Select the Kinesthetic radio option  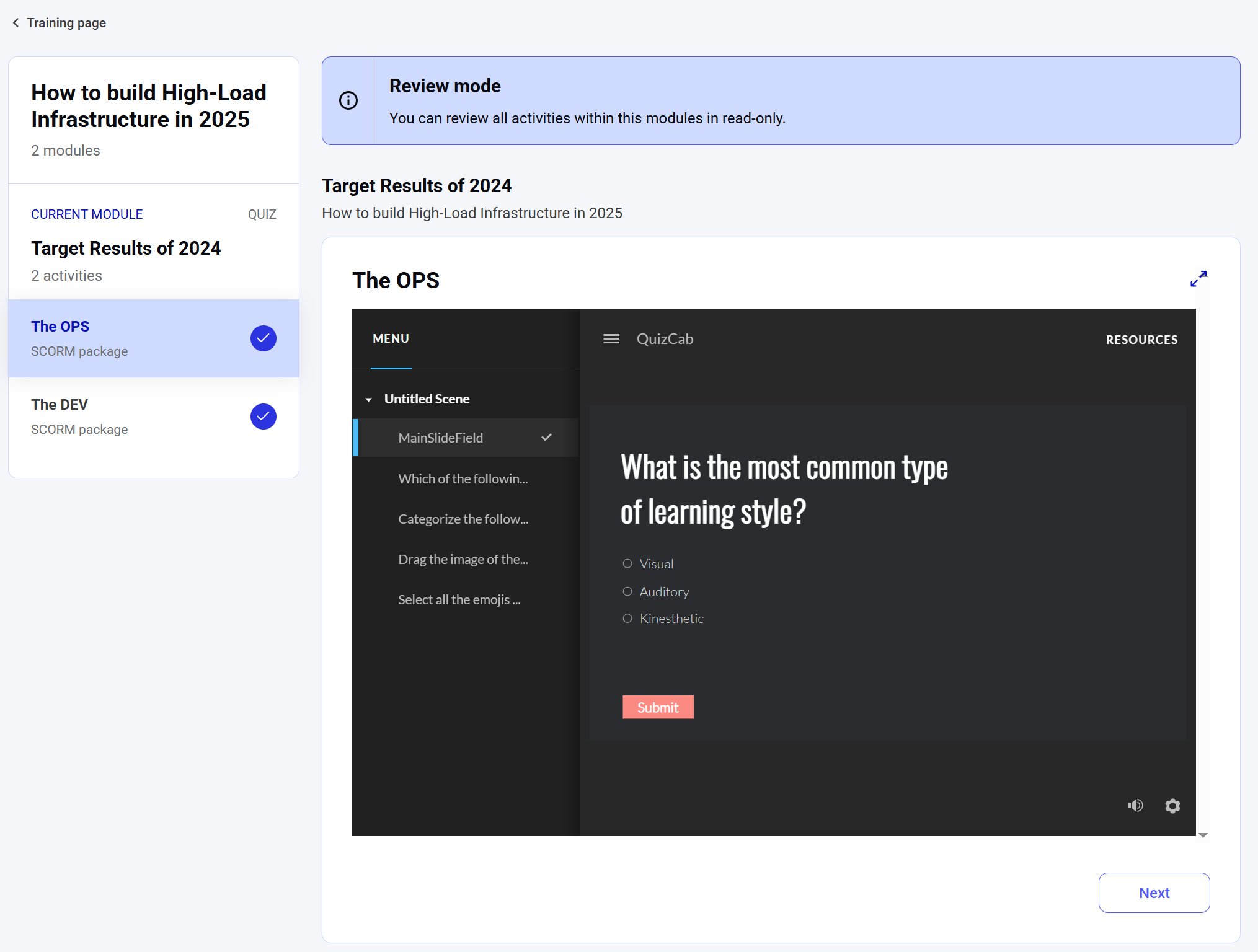pyautogui.click(x=627, y=619)
